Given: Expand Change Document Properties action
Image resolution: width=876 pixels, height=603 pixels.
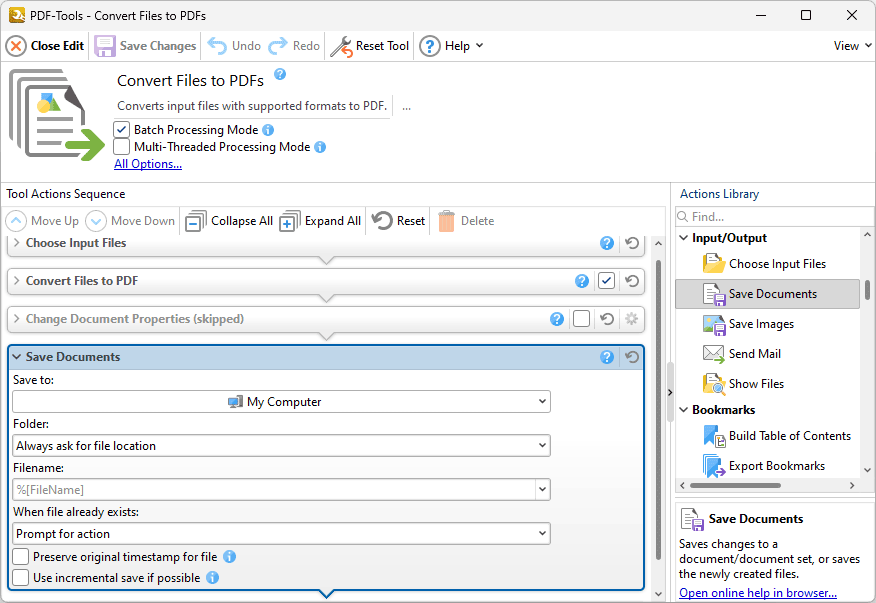Looking at the screenshot, I should [x=17, y=319].
